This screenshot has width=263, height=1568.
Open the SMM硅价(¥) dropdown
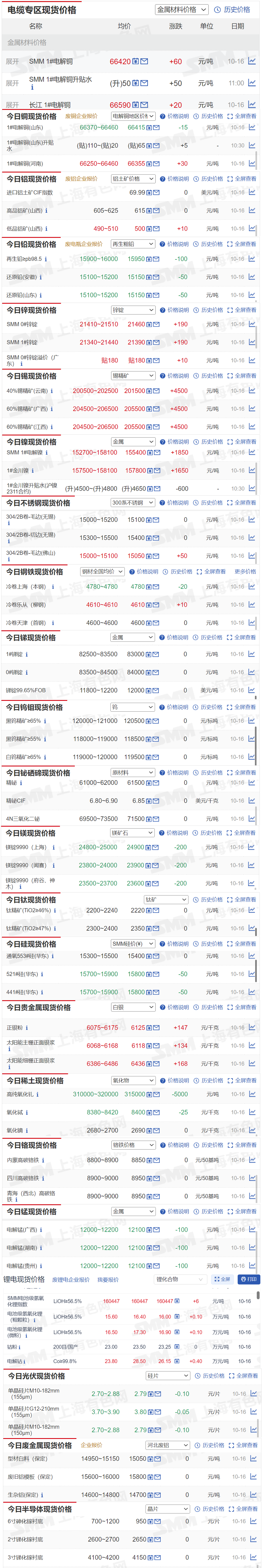pyautogui.click(x=133, y=944)
